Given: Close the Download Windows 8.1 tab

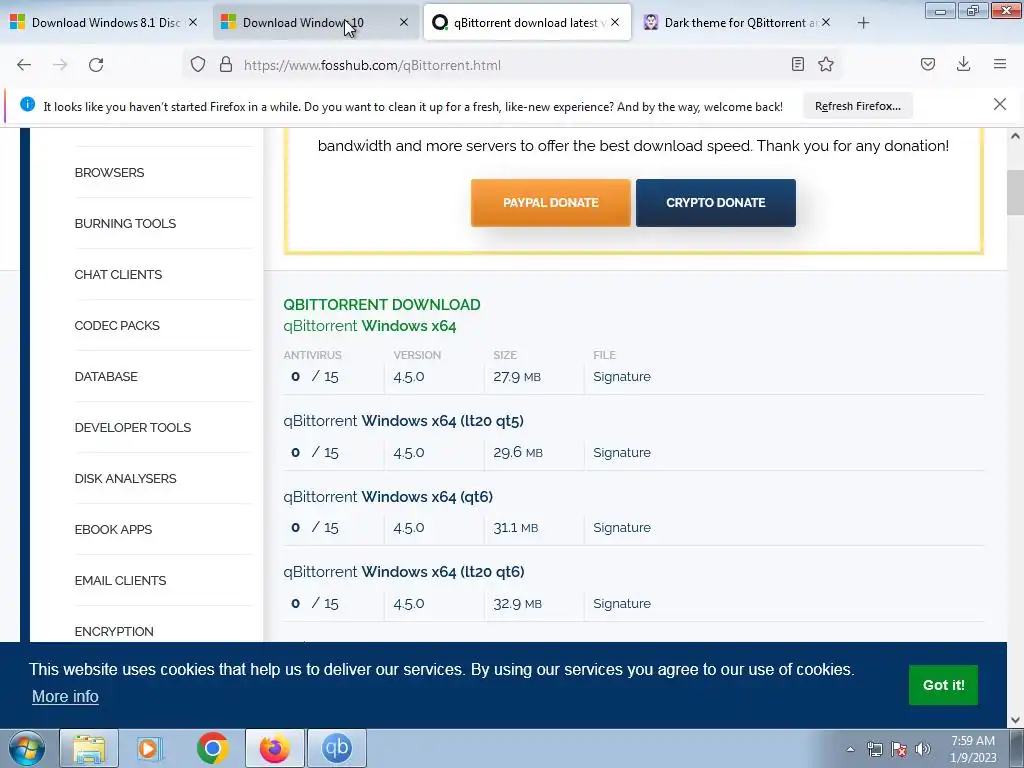Looking at the screenshot, I should coord(193,22).
